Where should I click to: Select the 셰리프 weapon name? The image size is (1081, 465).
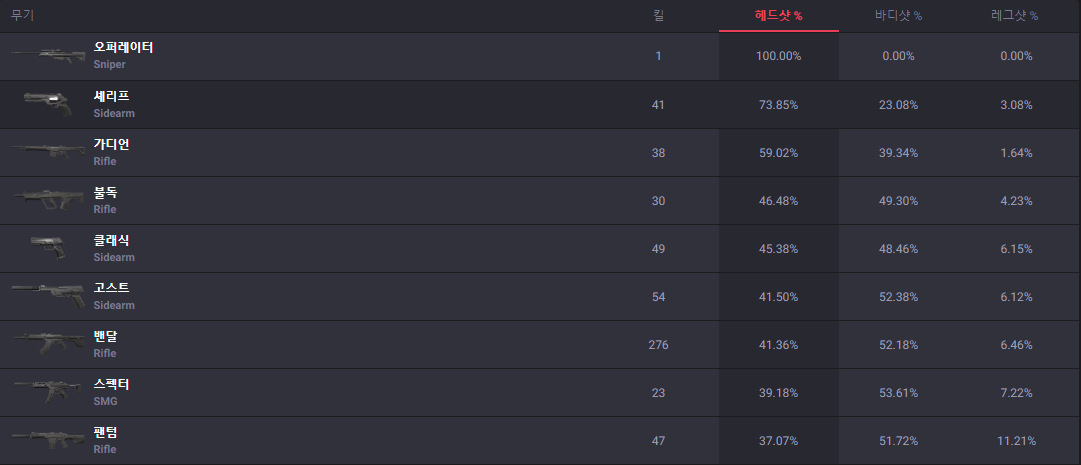[x=111, y=96]
